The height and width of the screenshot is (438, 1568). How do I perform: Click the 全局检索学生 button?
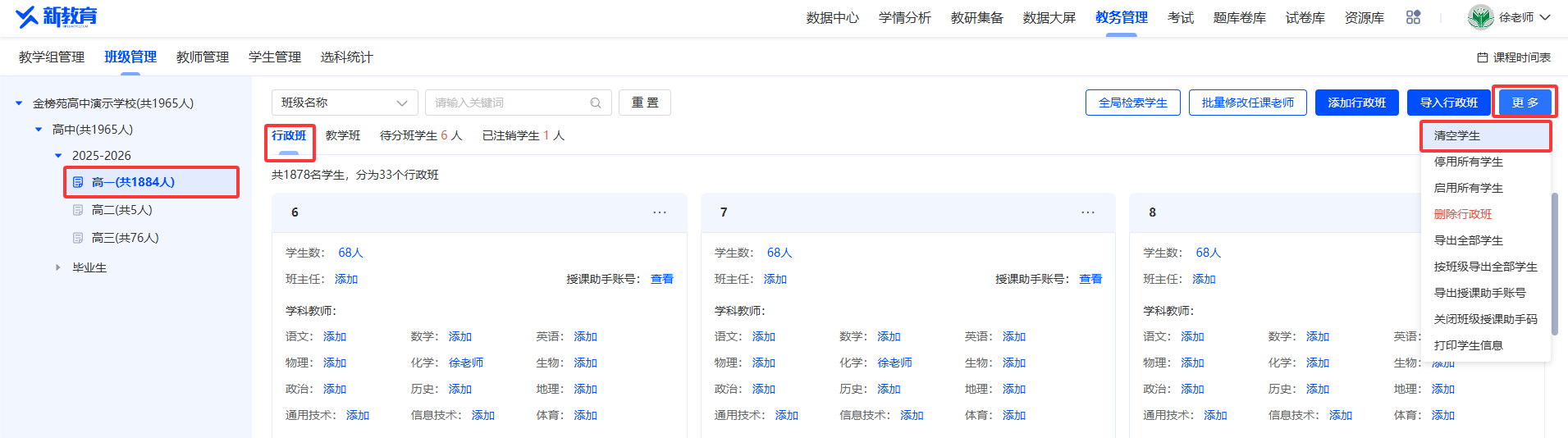coord(1132,103)
